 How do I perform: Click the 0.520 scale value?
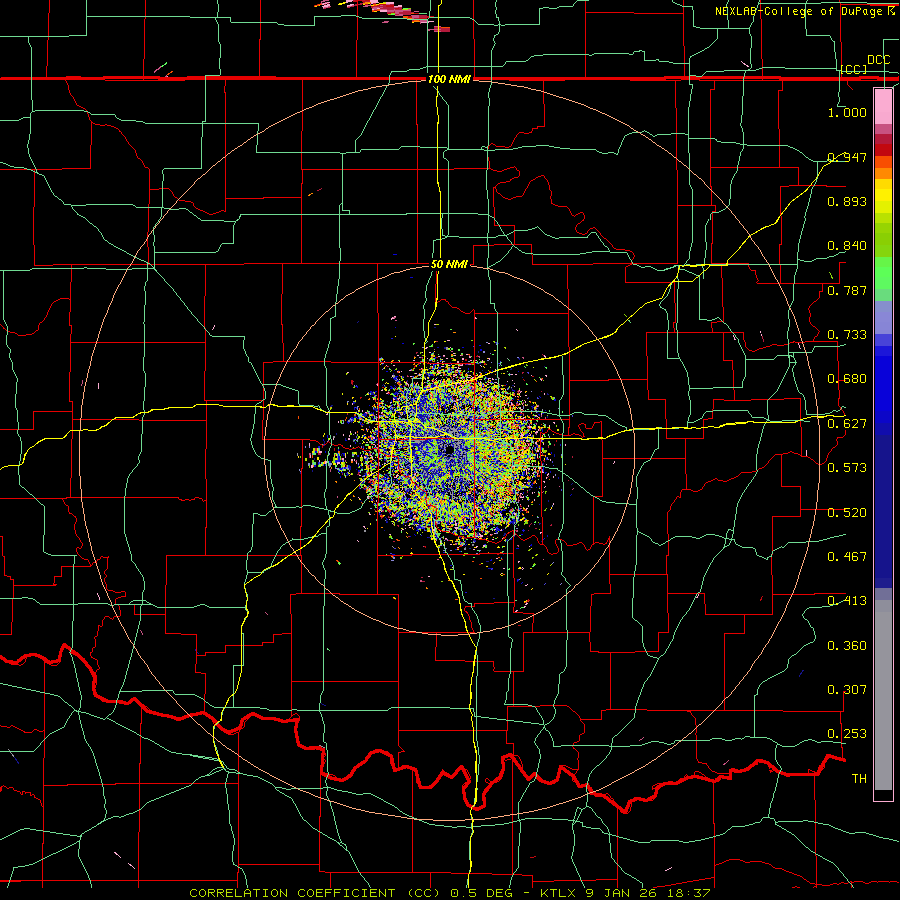[x=847, y=512]
